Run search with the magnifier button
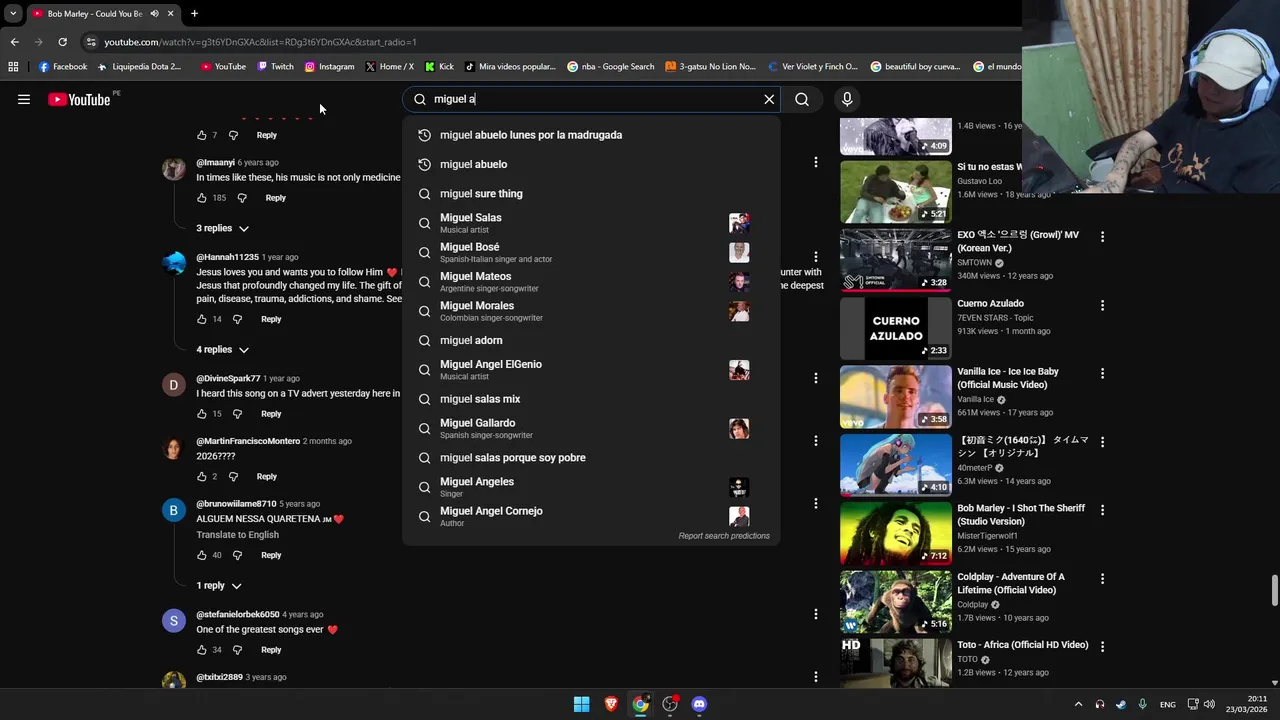This screenshot has width=1280, height=720. pos(802,99)
